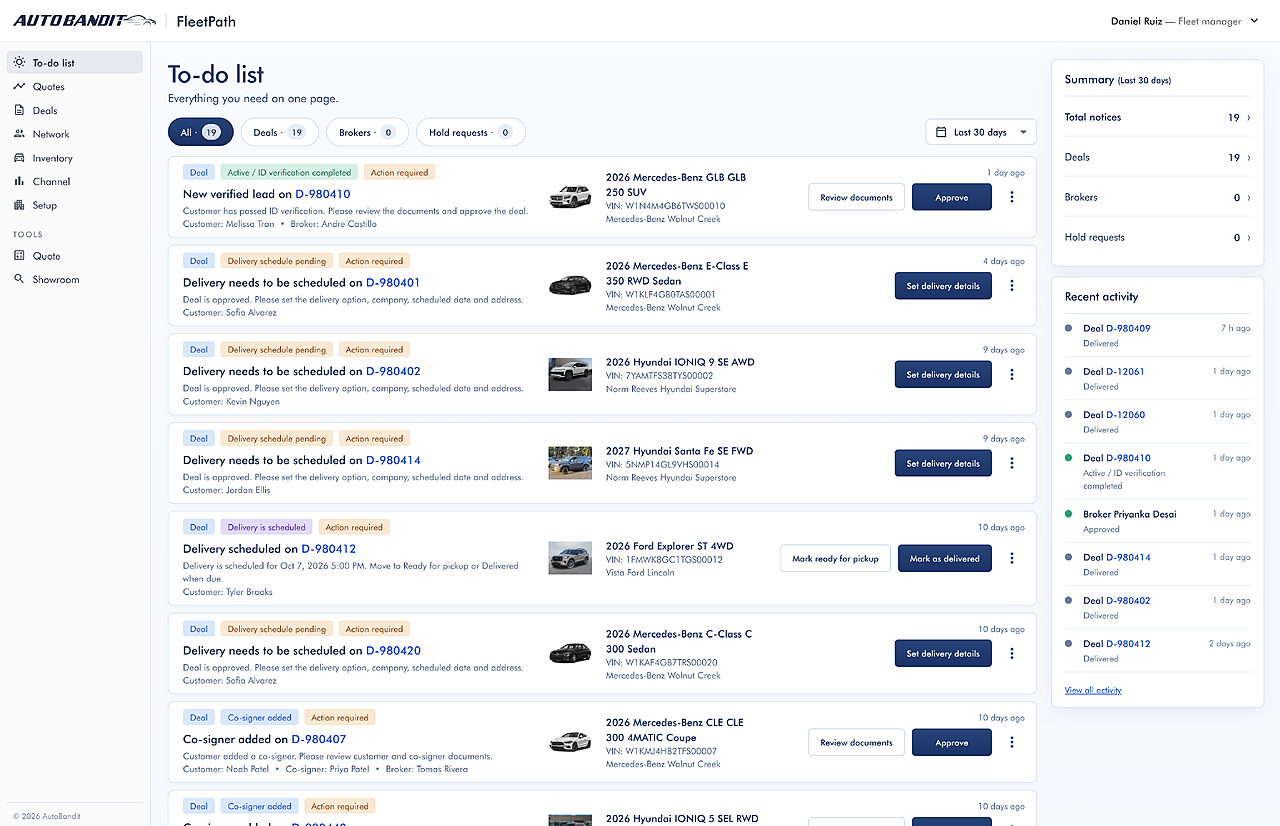
Task: Review documents for co-signer deal D-980407
Action: pos(856,743)
